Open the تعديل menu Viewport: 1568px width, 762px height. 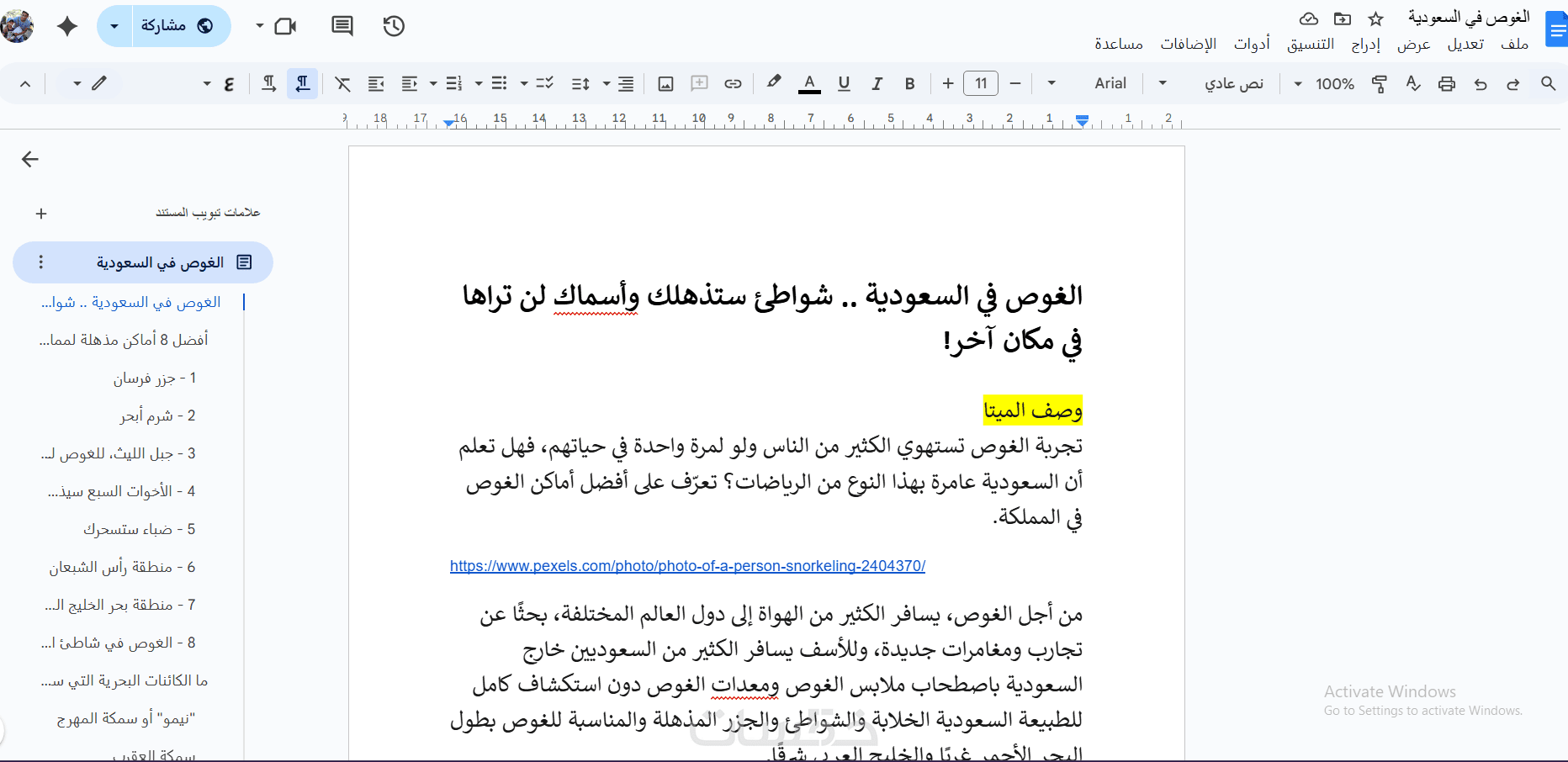1465,45
